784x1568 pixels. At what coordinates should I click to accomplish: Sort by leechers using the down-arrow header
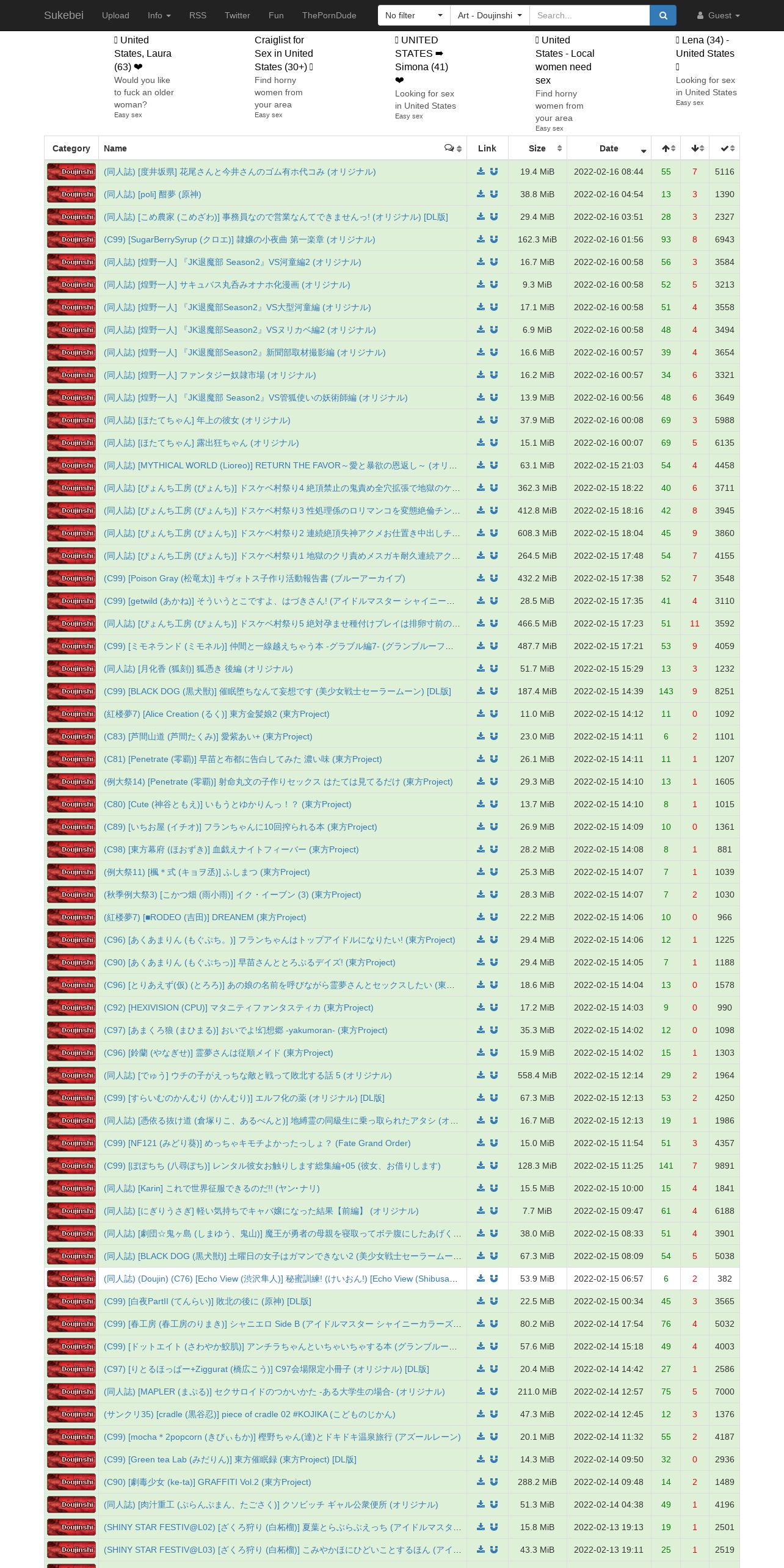[x=695, y=148]
